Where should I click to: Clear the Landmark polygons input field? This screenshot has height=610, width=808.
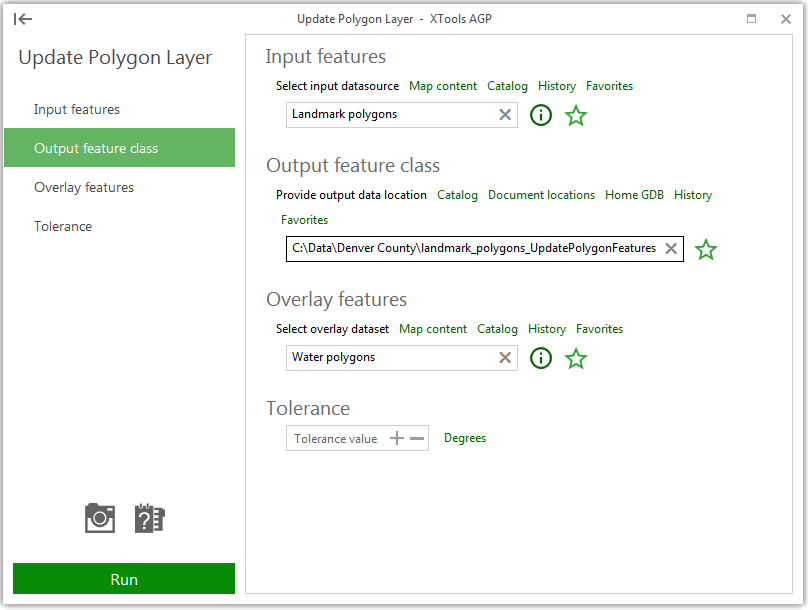[505, 115]
